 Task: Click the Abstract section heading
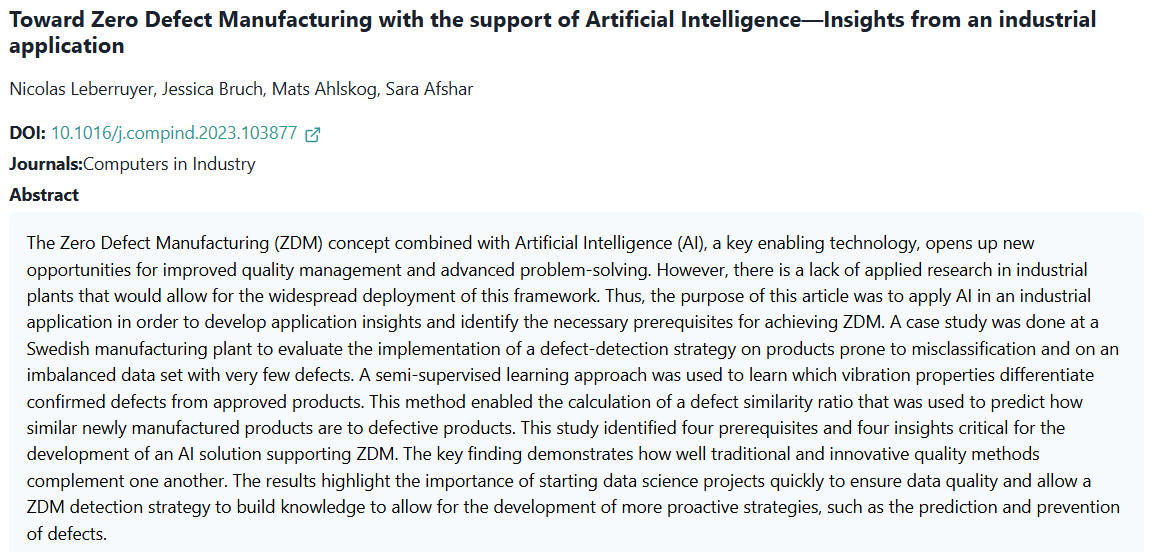click(44, 195)
